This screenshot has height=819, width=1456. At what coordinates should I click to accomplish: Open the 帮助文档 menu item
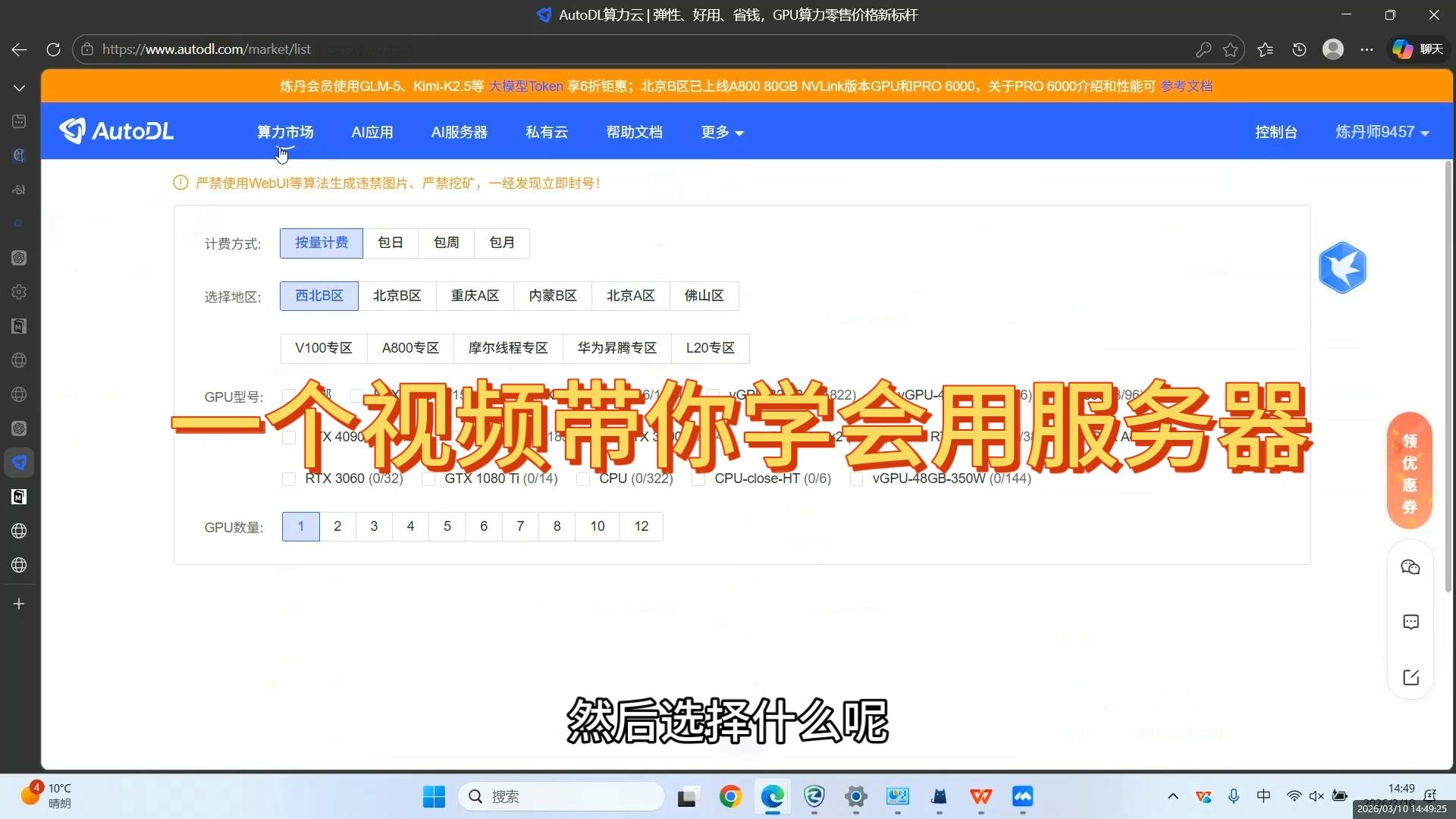coord(634,132)
